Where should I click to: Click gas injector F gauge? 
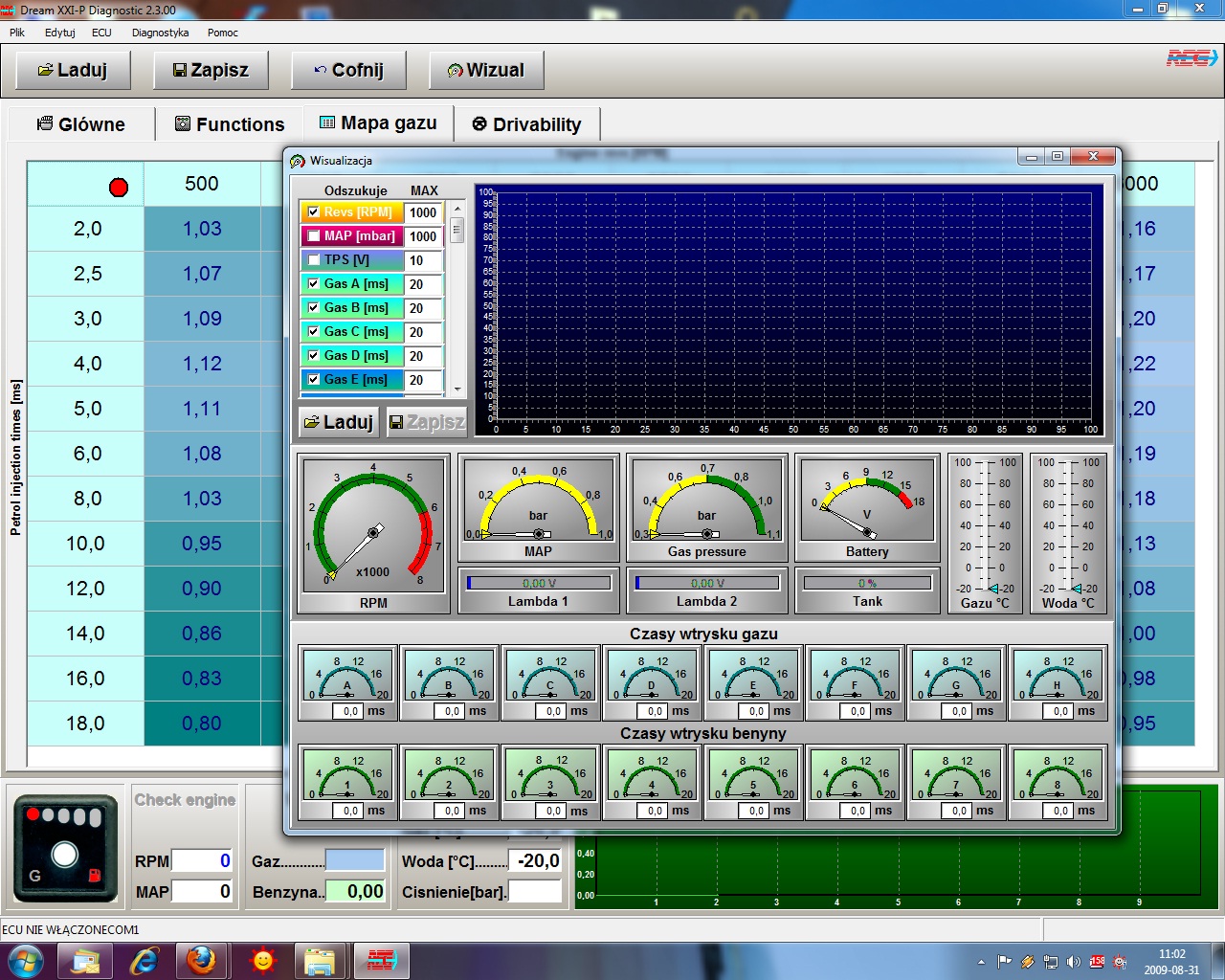coord(856,683)
